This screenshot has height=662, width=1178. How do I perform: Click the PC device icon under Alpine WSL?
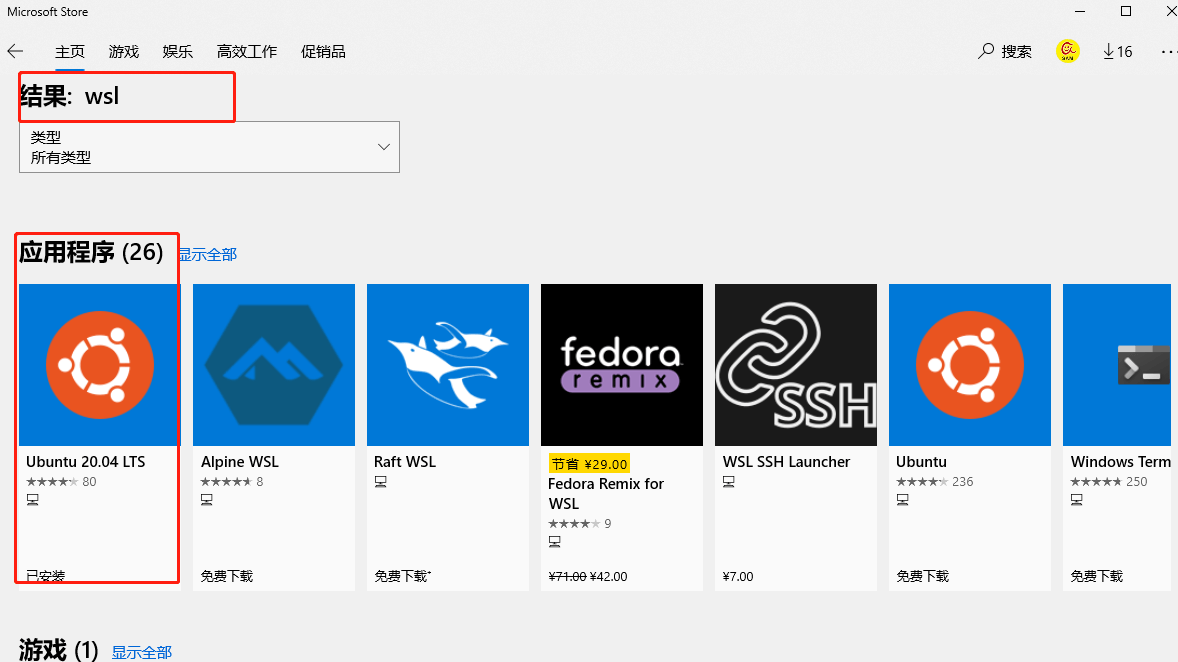(207, 500)
